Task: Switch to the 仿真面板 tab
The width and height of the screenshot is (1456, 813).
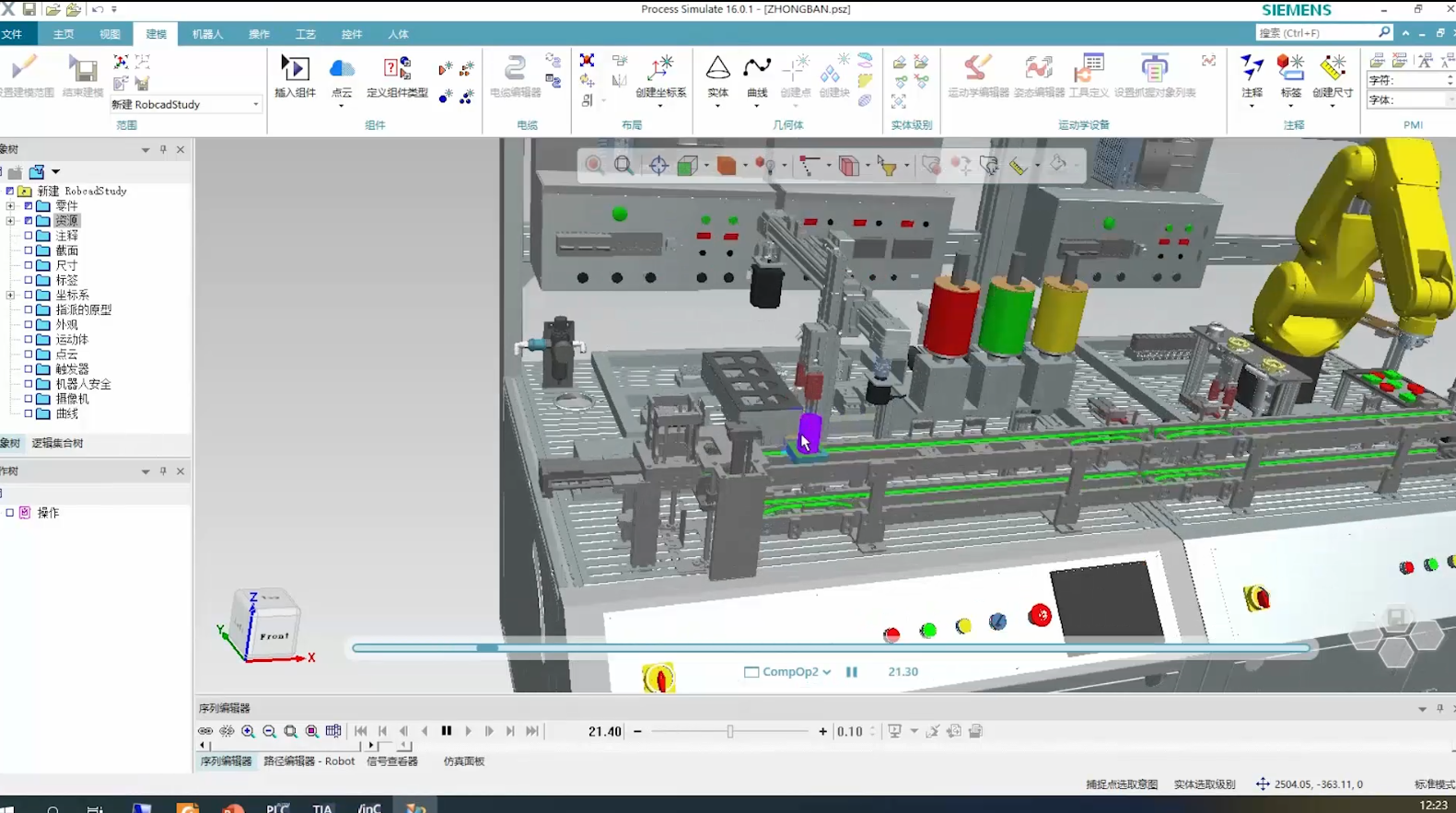Action: click(464, 761)
